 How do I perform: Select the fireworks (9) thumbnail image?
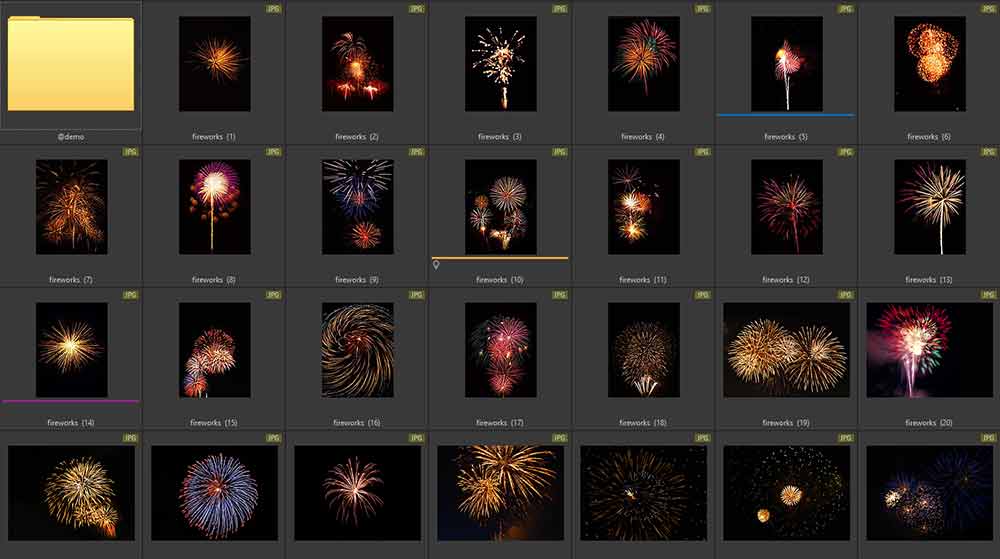coord(357,207)
